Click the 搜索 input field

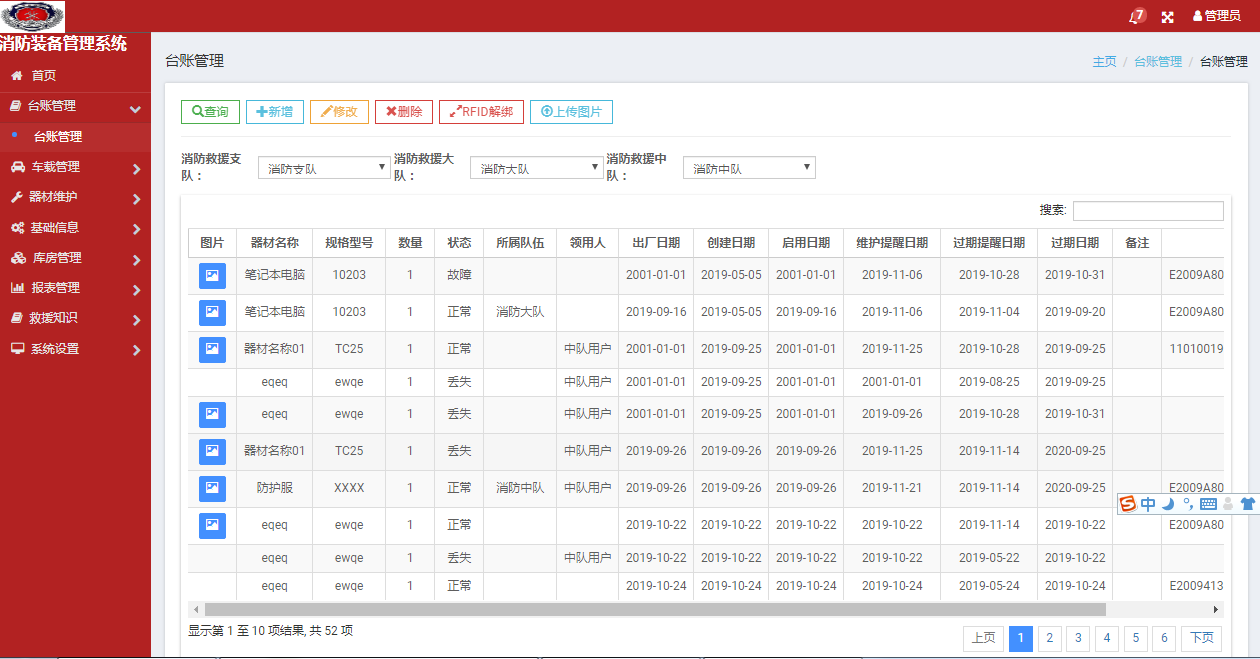point(1148,211)
